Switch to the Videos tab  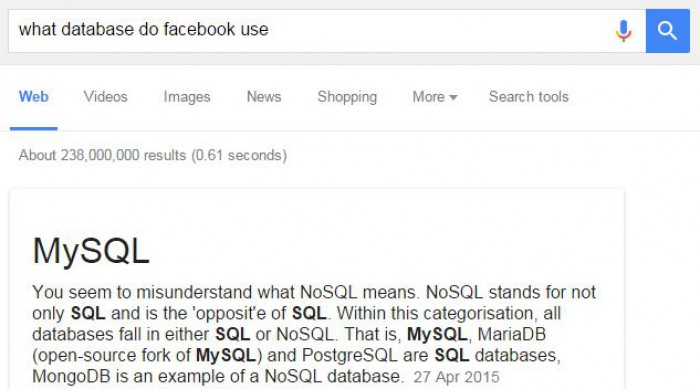click(x=105, y=96)
